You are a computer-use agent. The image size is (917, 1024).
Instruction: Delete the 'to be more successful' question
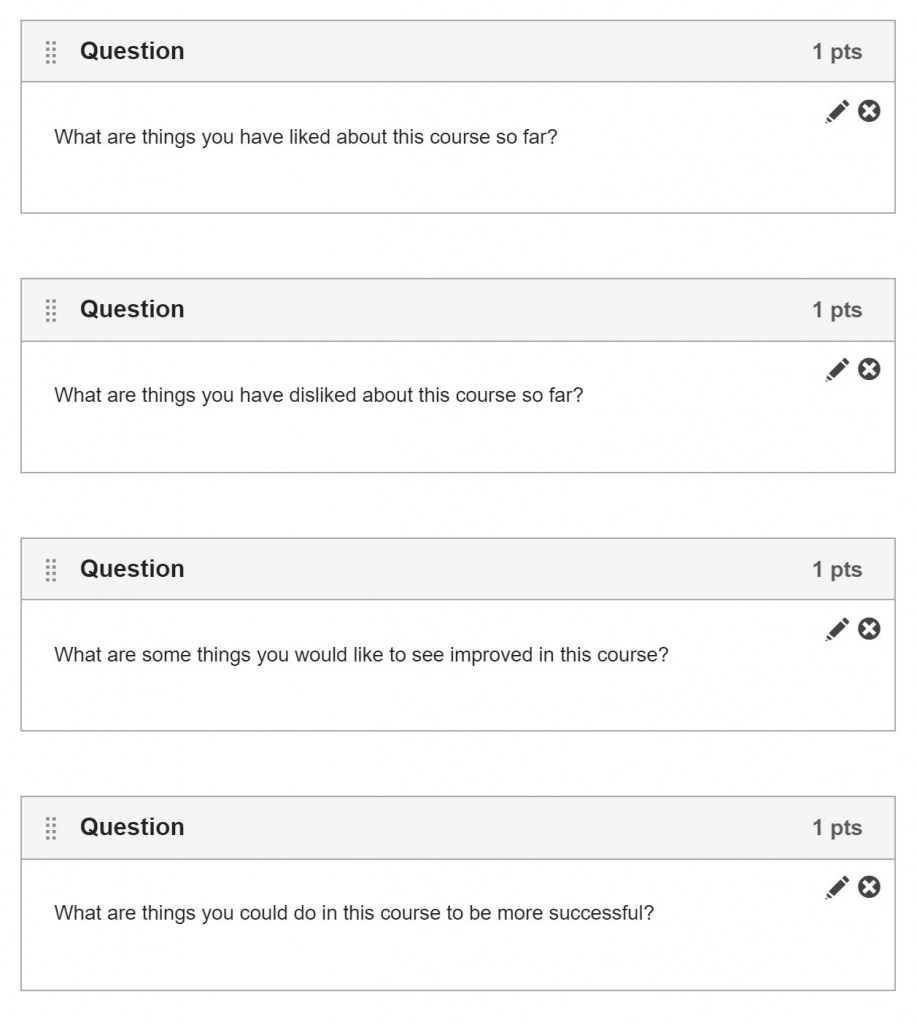[870, 887]
